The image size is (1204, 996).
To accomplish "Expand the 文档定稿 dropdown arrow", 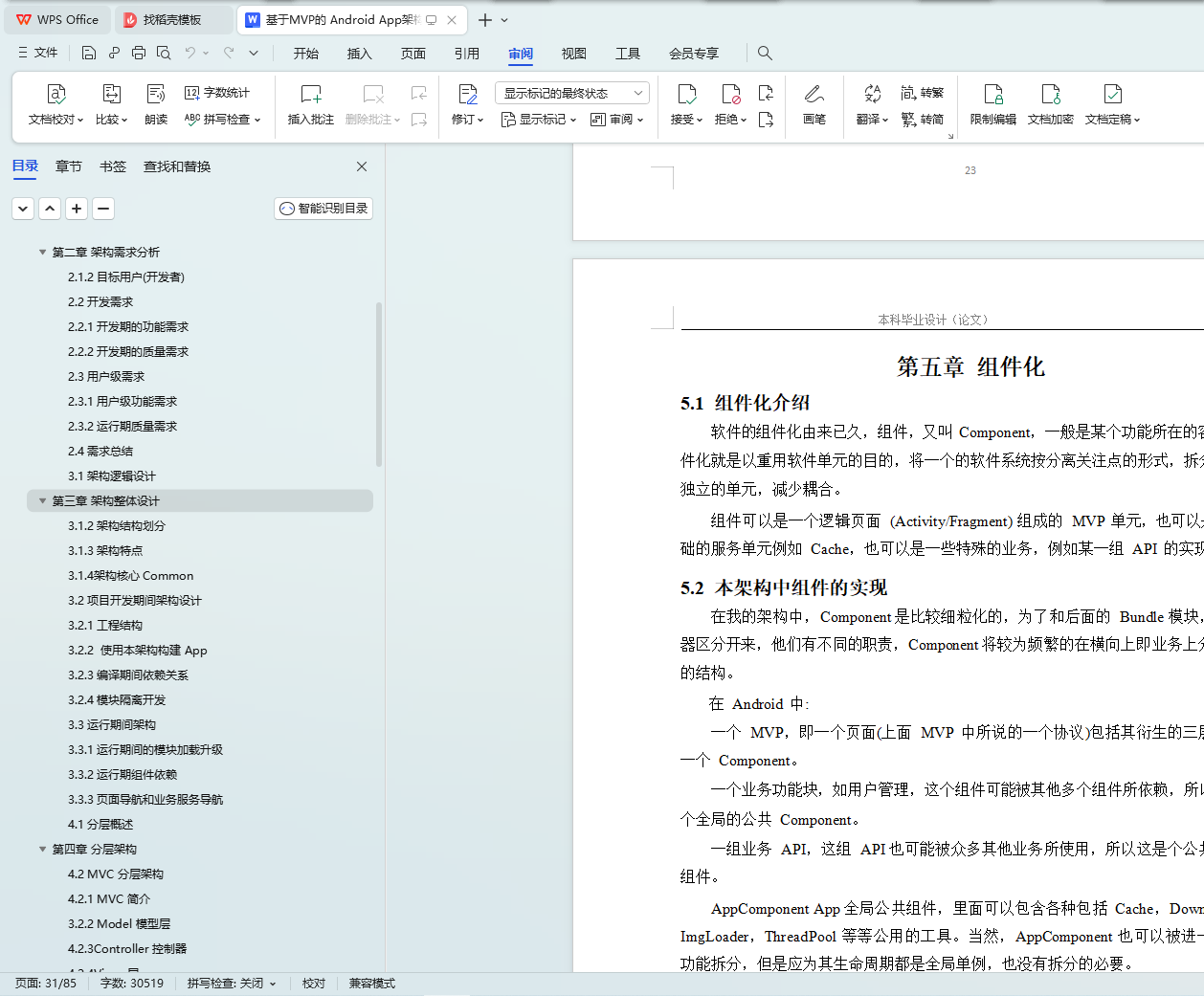I will [1137, 121].
